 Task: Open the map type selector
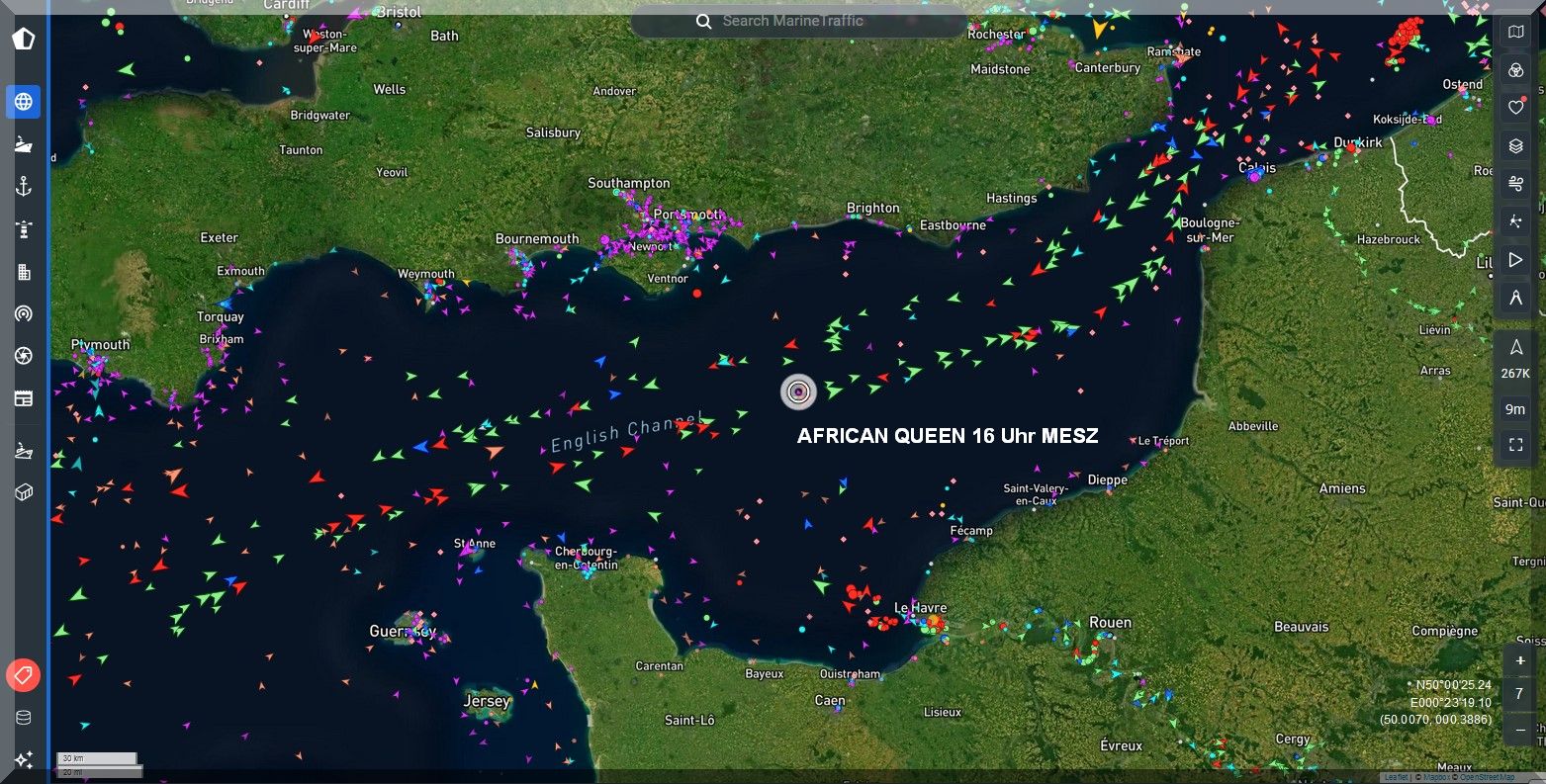[x=1515, y=32]
